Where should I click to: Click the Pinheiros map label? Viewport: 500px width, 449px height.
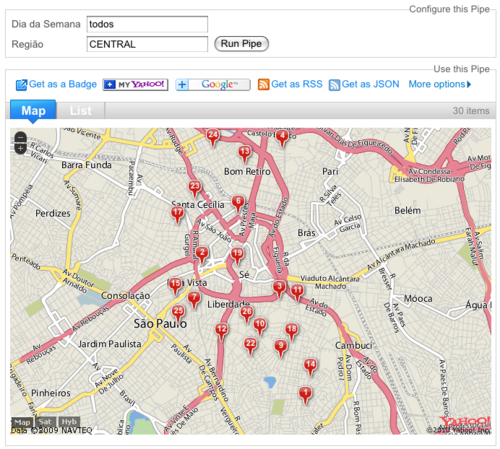pyautogui.click(x=51, y=393)
